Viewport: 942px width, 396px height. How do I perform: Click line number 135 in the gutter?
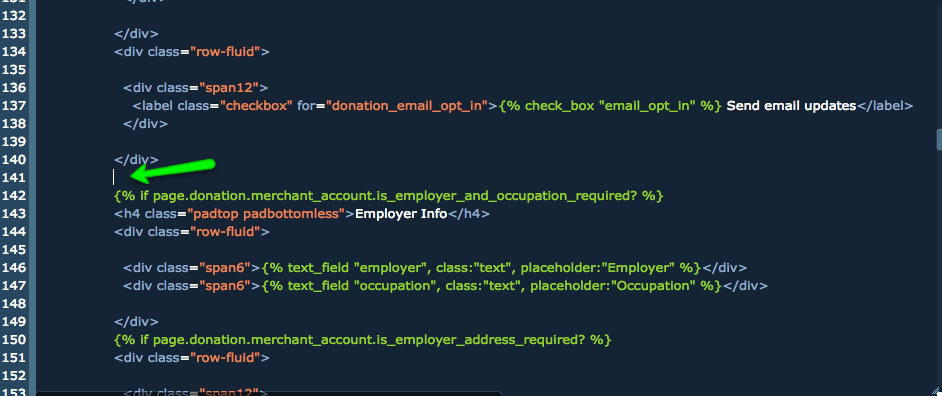(x=14, y=70)
